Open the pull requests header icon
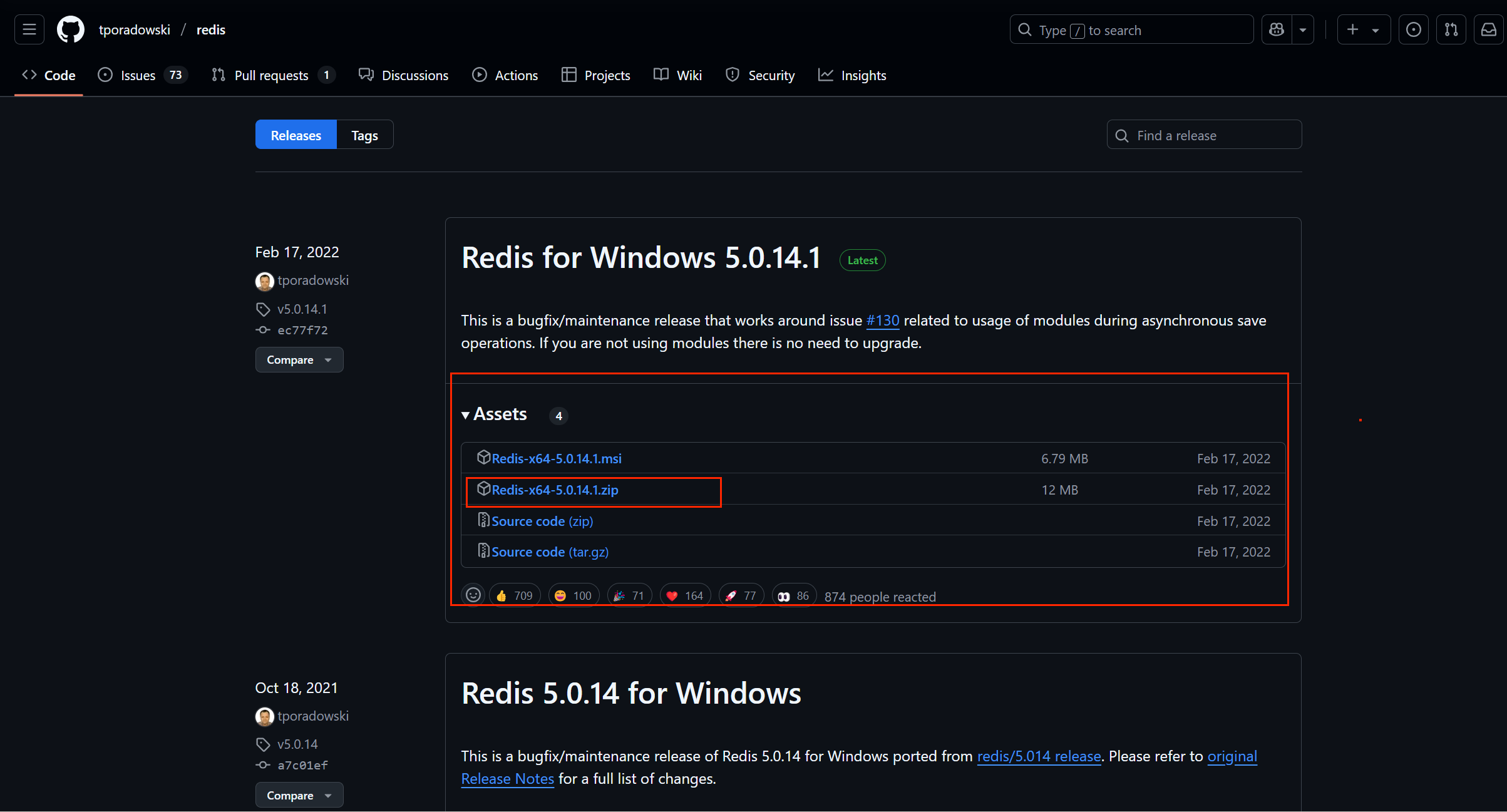The width and height of the screenshot is (1507, 812). (x=1451, y=29)
